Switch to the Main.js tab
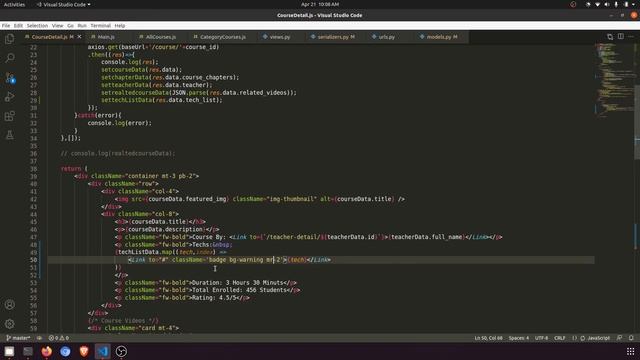Viewport: 640px width, 360px height. (x=106, y=37)
